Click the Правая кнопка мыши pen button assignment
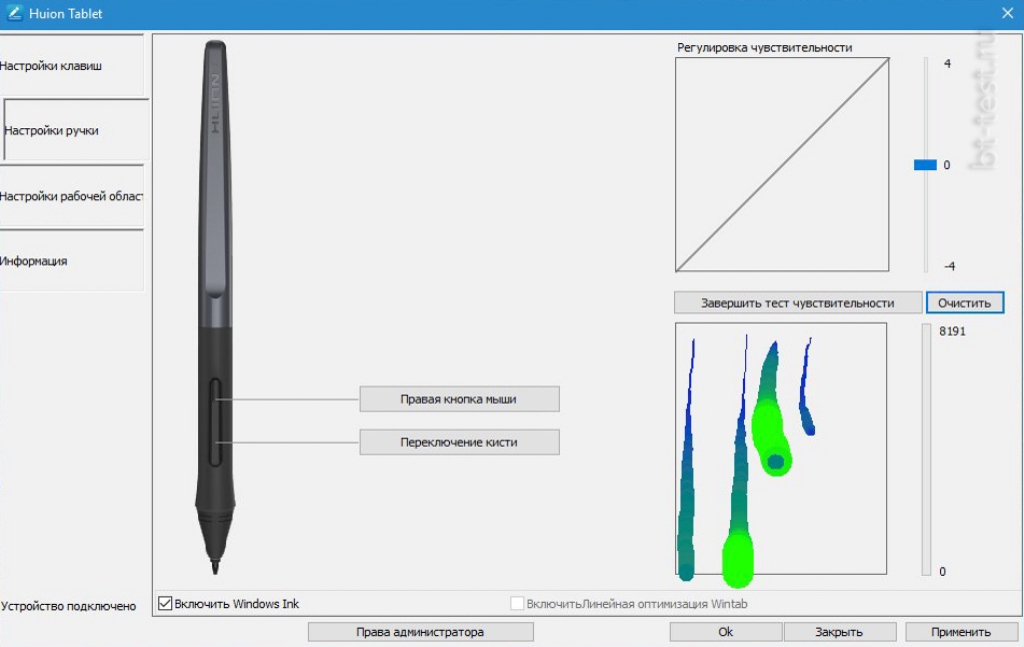 459,399
